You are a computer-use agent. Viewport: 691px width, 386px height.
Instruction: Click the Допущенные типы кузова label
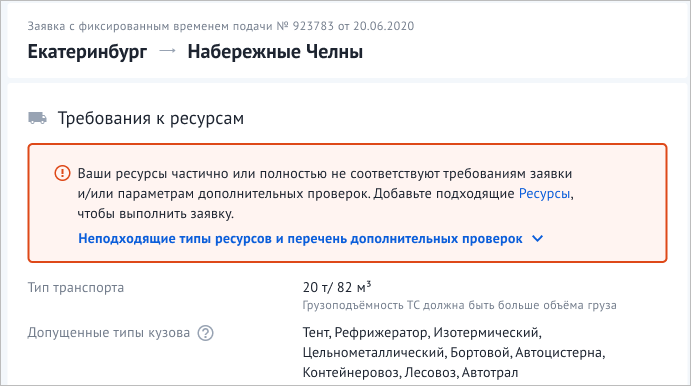[x=109, y=333]
